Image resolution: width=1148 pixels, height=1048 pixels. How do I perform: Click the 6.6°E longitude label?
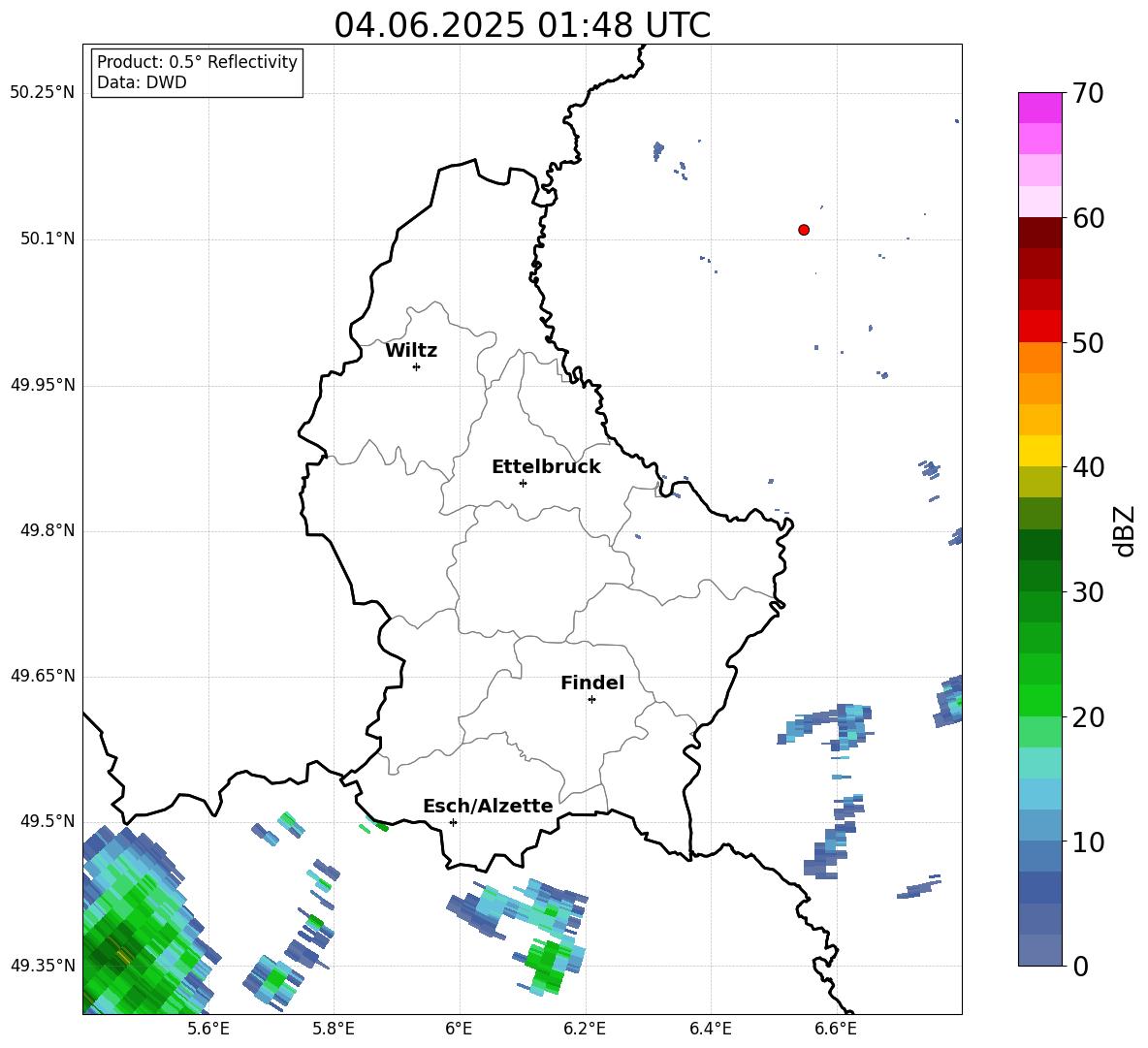click(x=836, y=1029)
